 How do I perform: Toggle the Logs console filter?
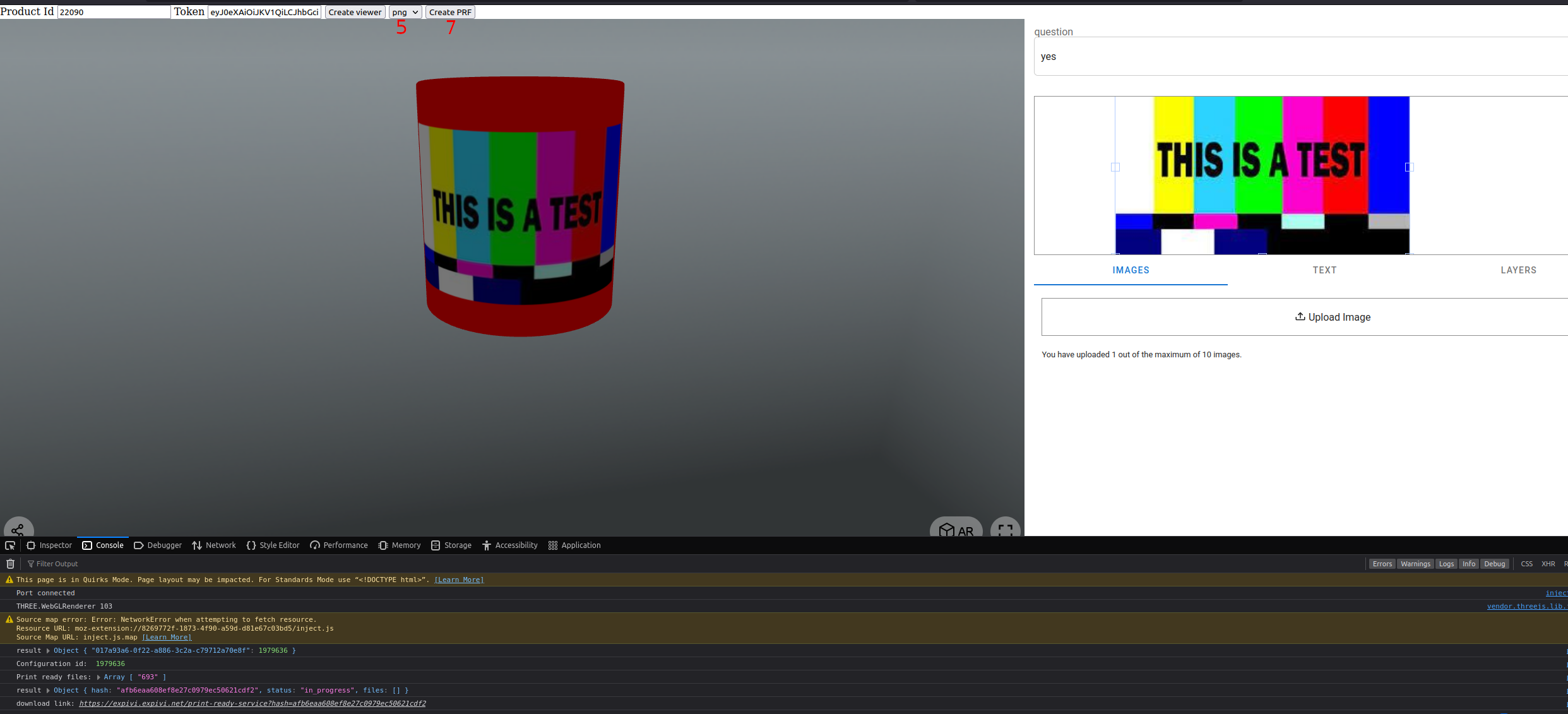click(1446, 564)
